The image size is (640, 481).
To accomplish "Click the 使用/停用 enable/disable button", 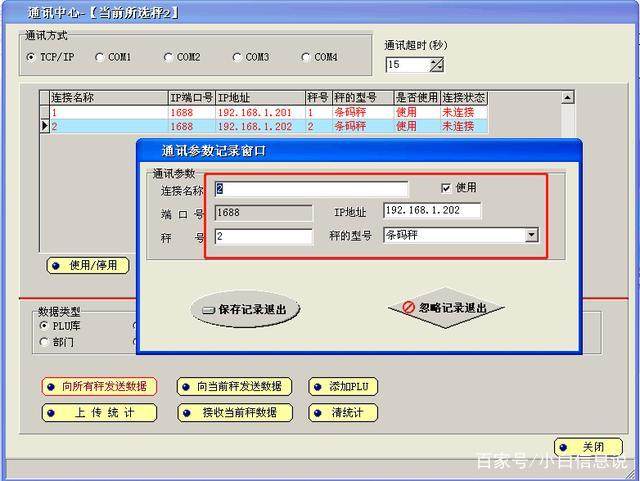I will coord(88,266).
